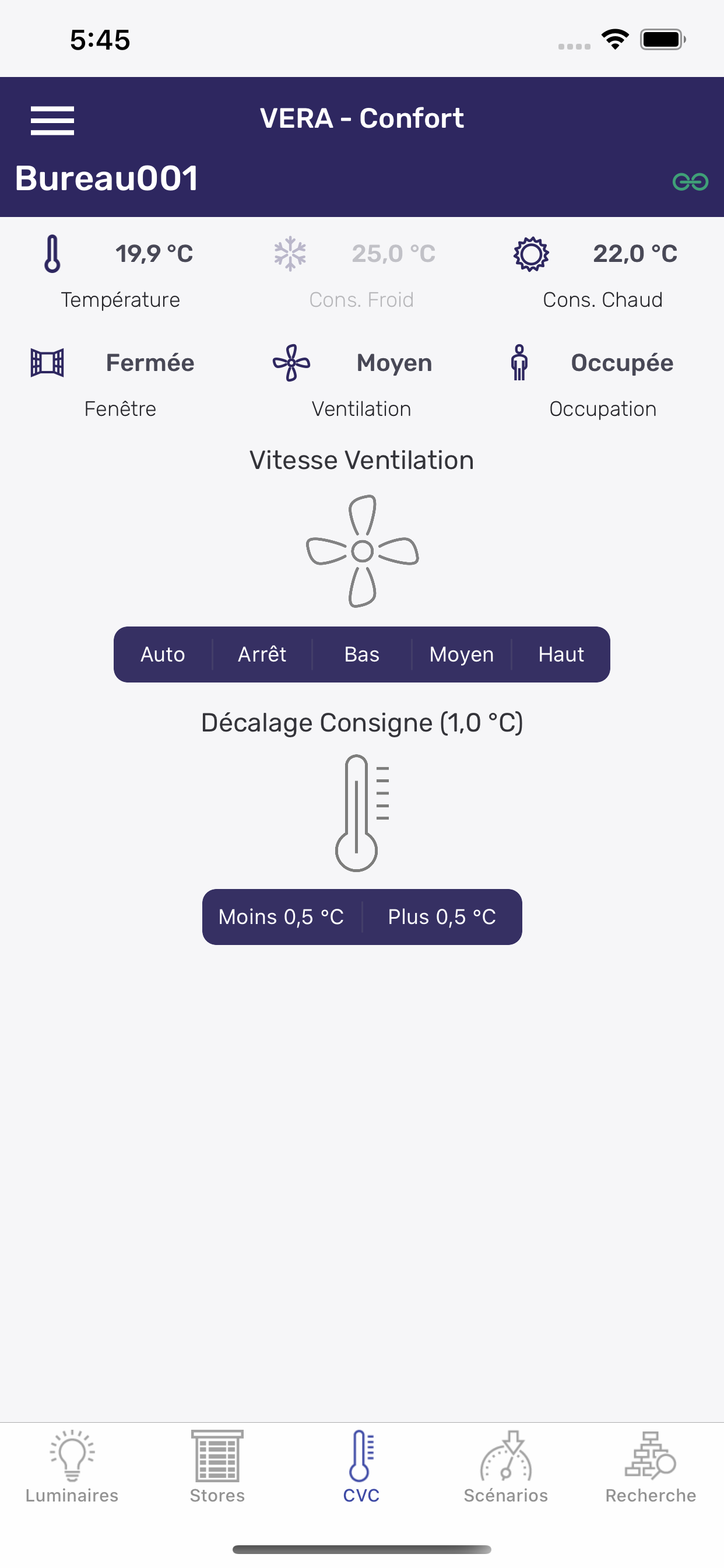Viewport: 724px width, 1568px height.
Task: Tap the person Occupation icon
Action: click(519, 363)
